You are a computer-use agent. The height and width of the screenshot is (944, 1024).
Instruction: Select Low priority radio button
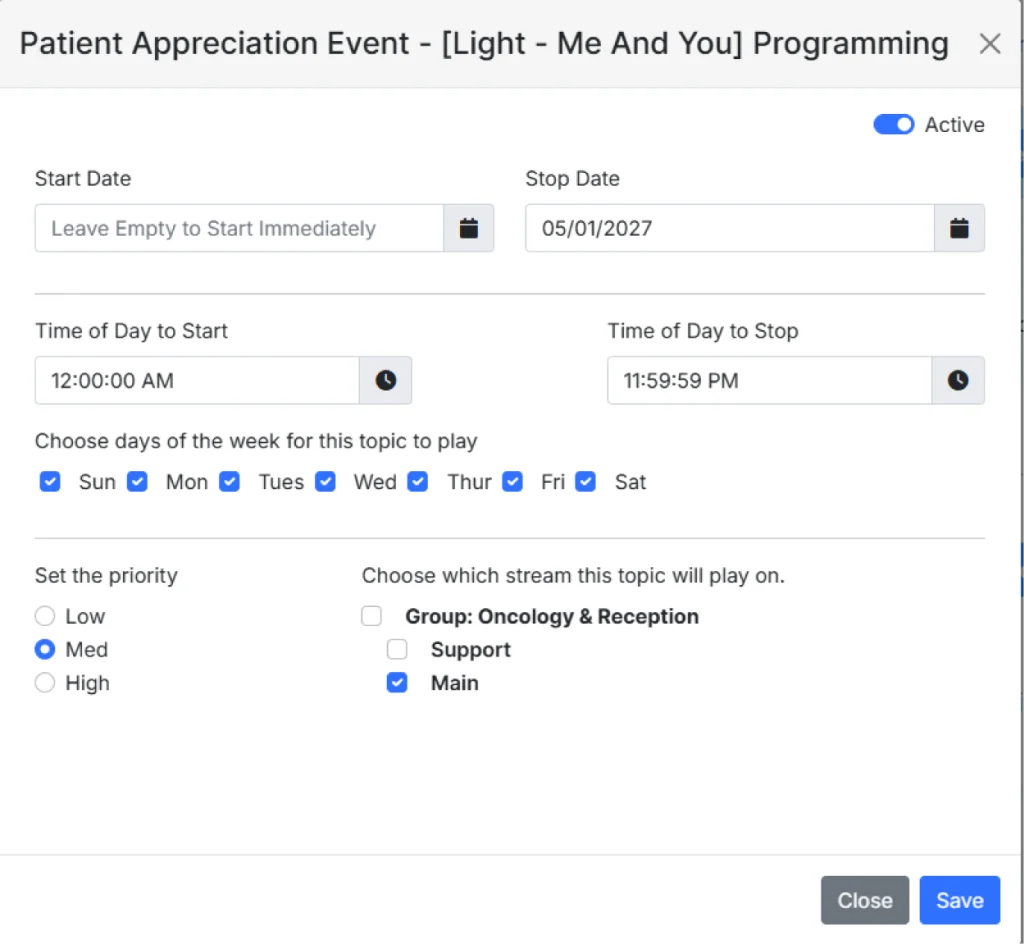pos(44,616)
